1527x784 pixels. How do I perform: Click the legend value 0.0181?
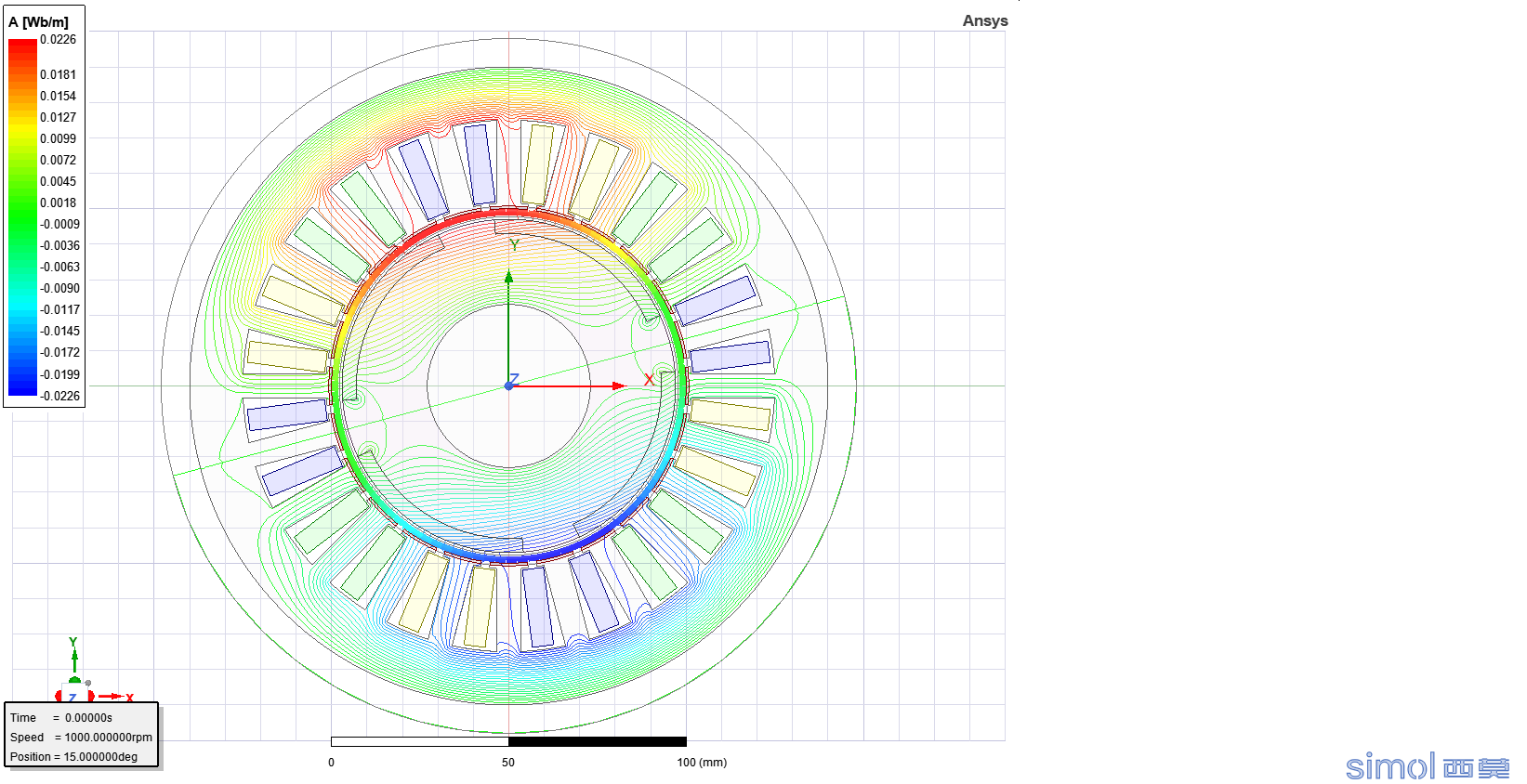58,74
